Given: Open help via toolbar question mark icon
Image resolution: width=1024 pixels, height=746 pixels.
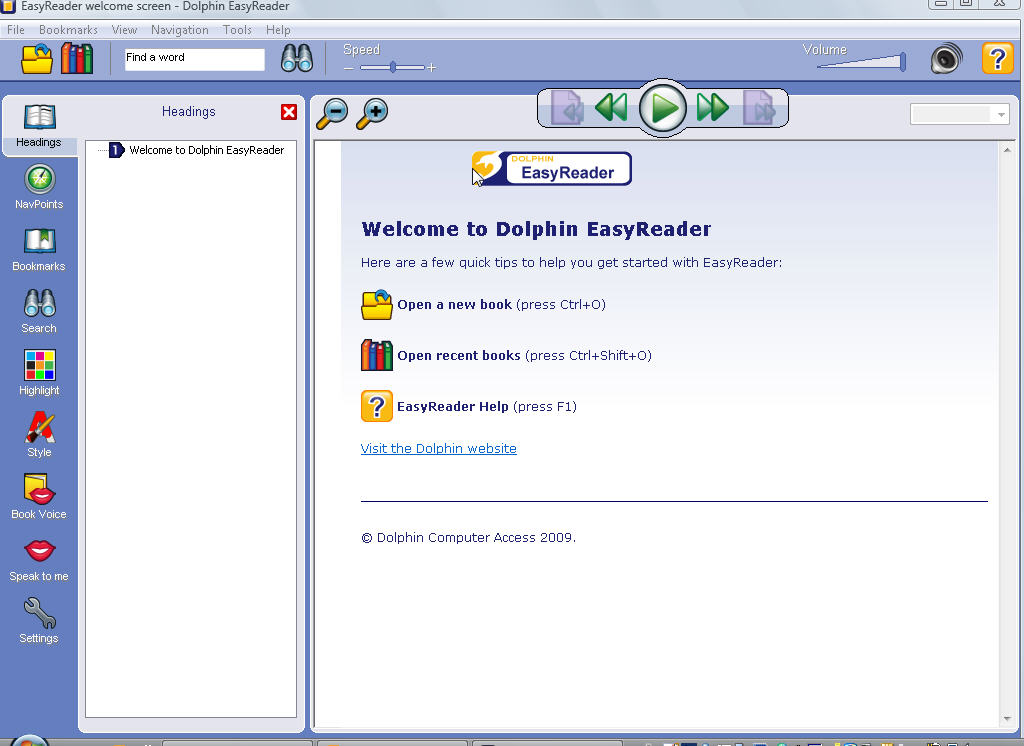Looking at the screenshot, I should click(997, 59).
